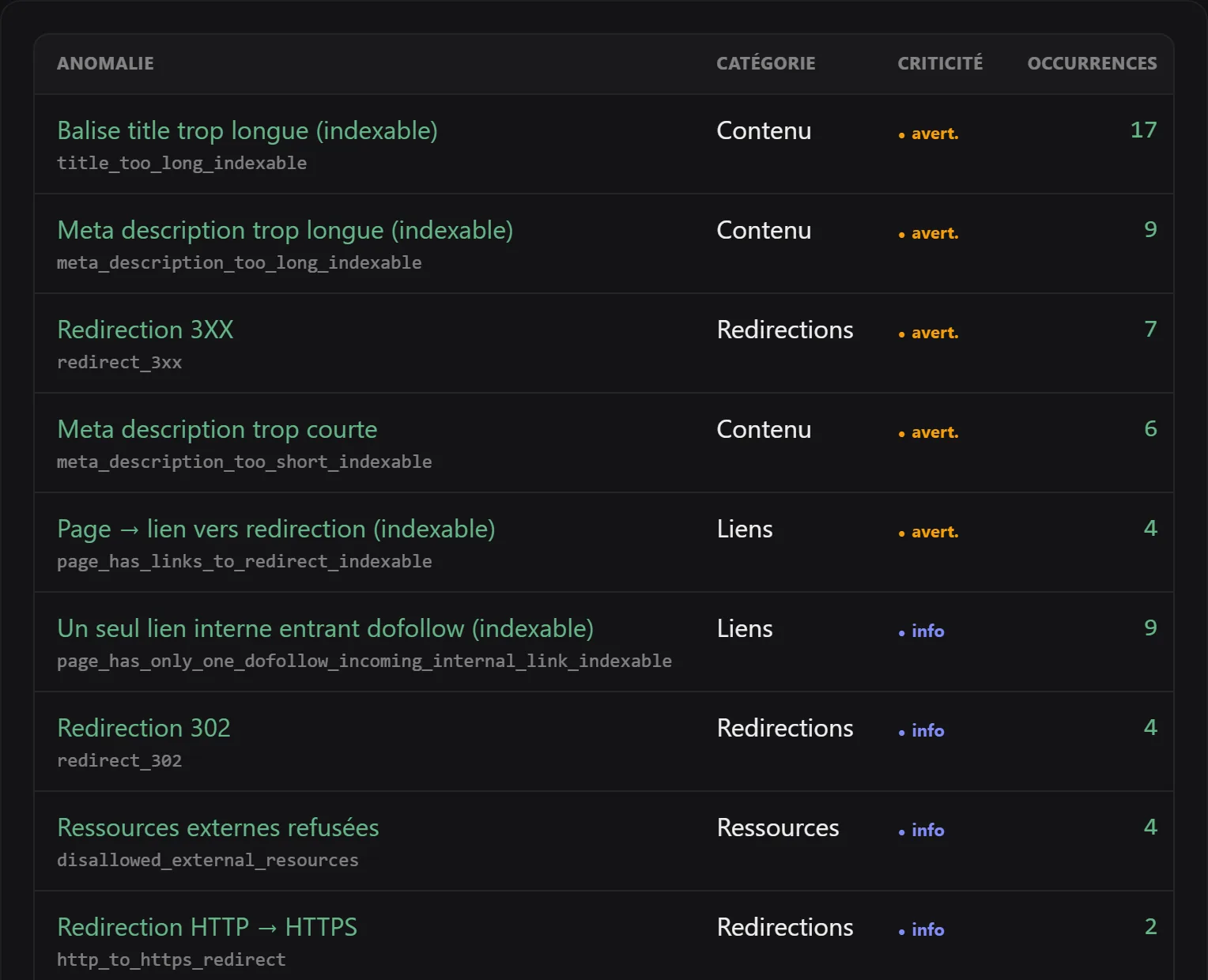Select the code 'page_has_links_to_redirect_indexable'
Image resolution: width=1208 pixels, height=980 pixels.
tap(244, 562)
